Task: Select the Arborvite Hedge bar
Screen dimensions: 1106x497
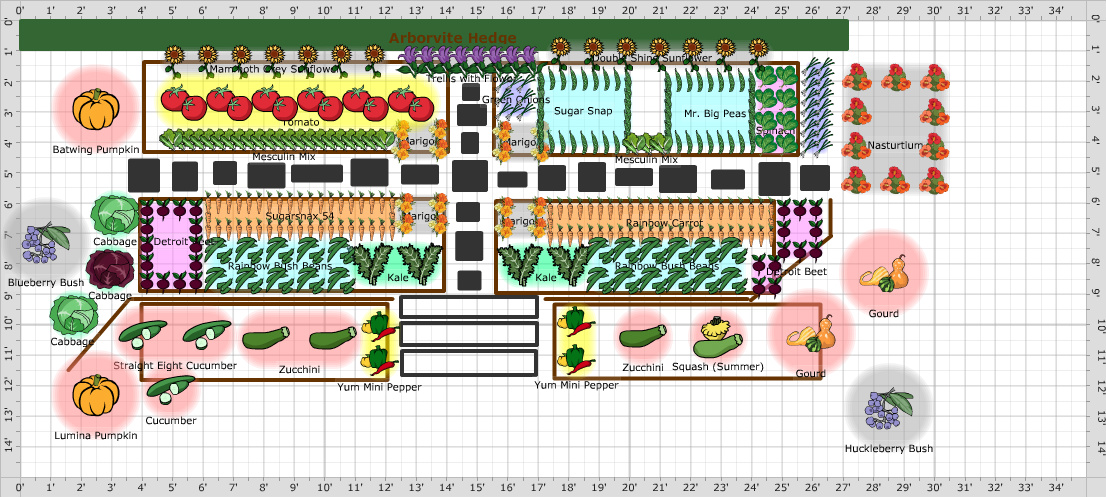Action: [433, 35]
